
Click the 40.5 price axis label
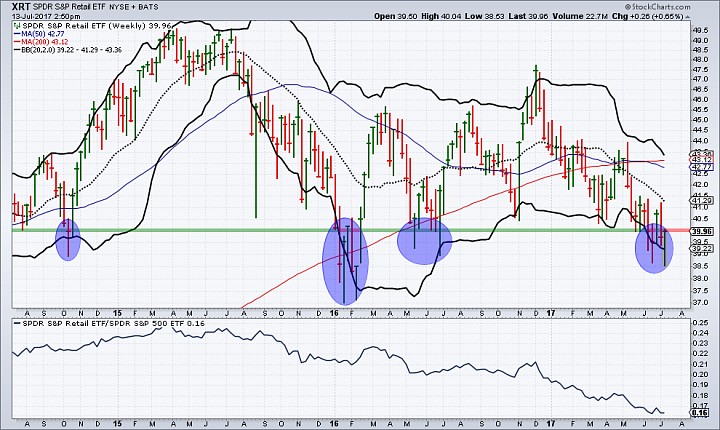(x=700, y=219)
